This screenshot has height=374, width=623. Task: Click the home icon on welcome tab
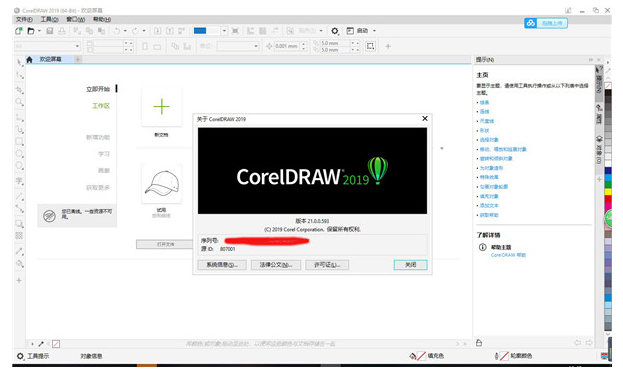coord(29,60)
